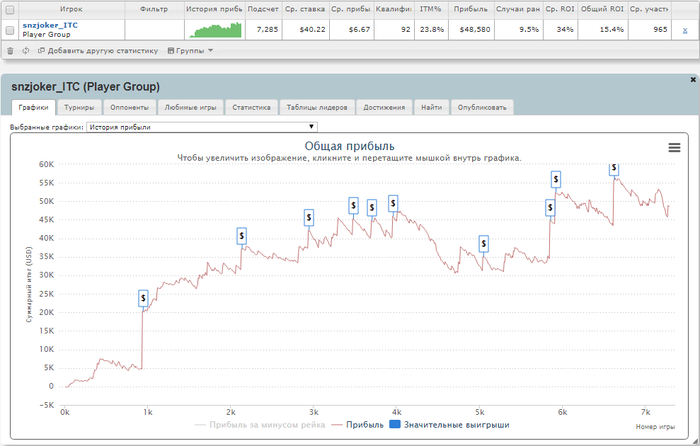Click the ITM value 23.8%

[432, 29]
